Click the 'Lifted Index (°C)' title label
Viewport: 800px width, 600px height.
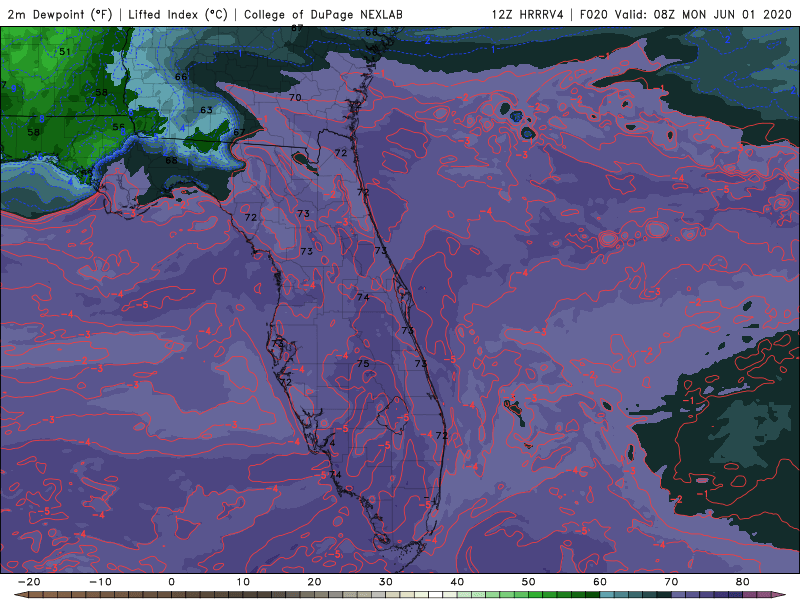(x=178, y=14)
